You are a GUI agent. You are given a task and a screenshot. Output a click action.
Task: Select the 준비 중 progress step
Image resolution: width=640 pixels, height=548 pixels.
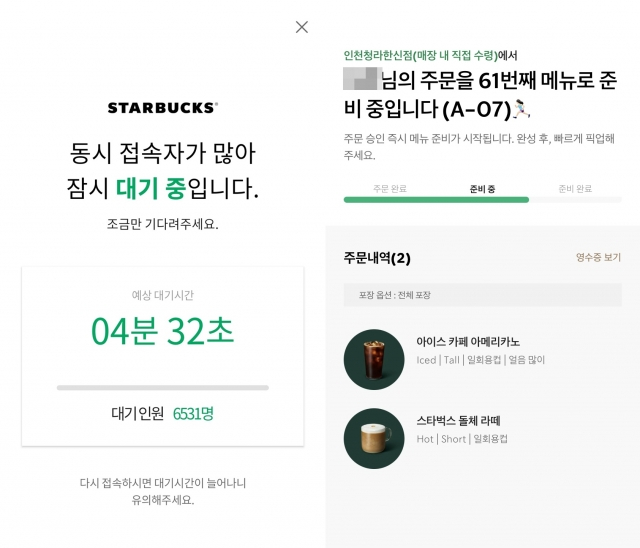(482, 189)
